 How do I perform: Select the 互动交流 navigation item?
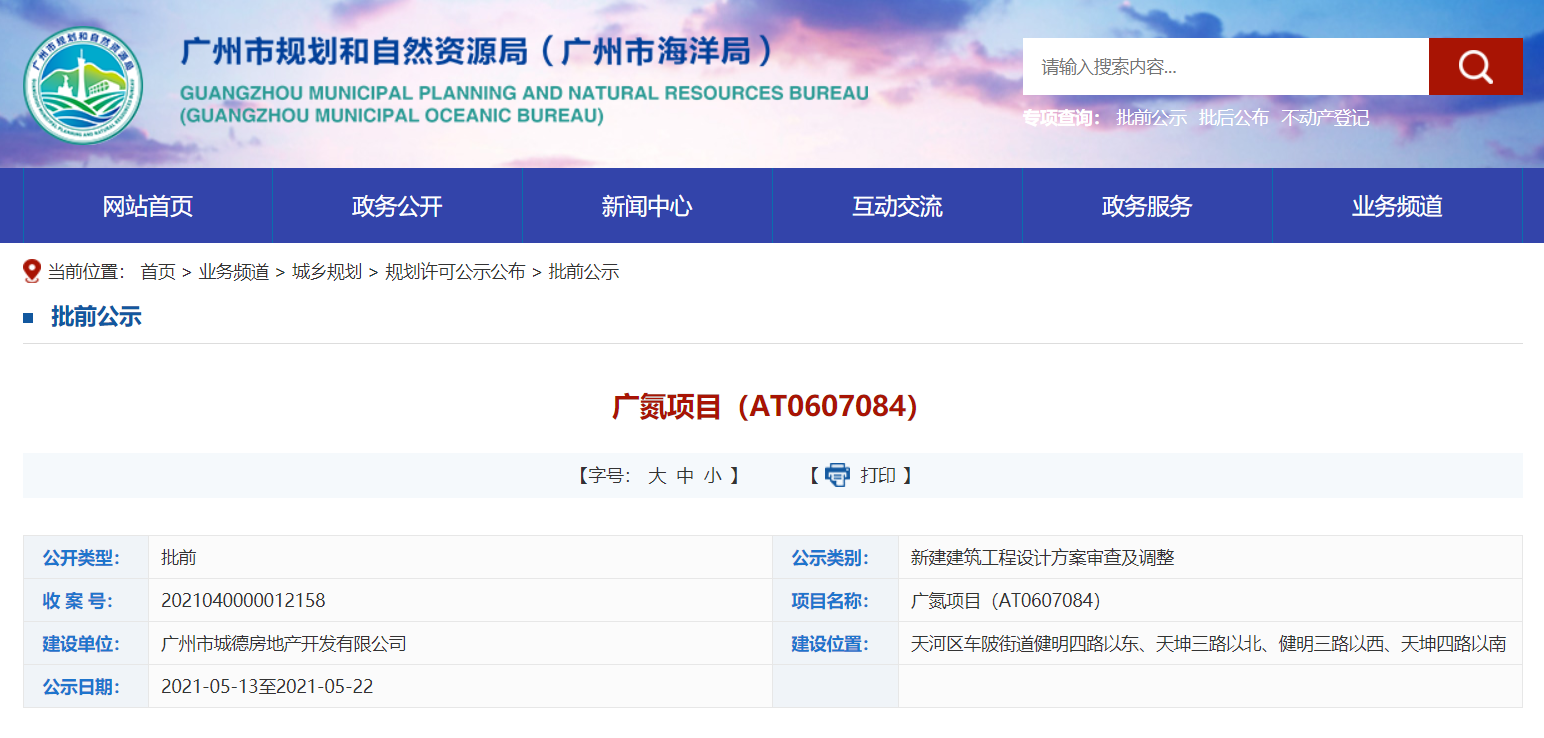(x=897, y=206)
